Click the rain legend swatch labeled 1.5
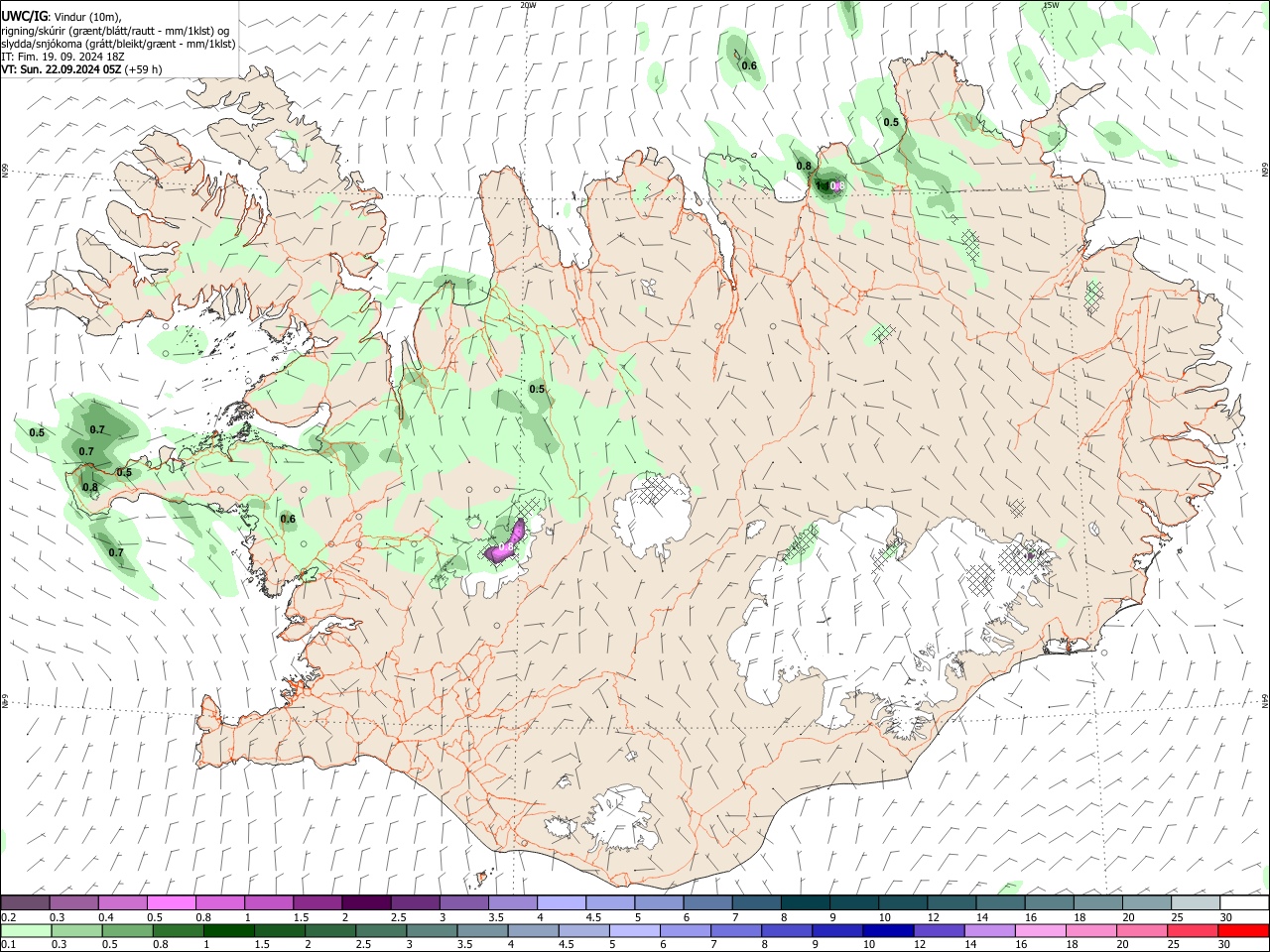This screenshot has width=1270, height=952. 280,930
